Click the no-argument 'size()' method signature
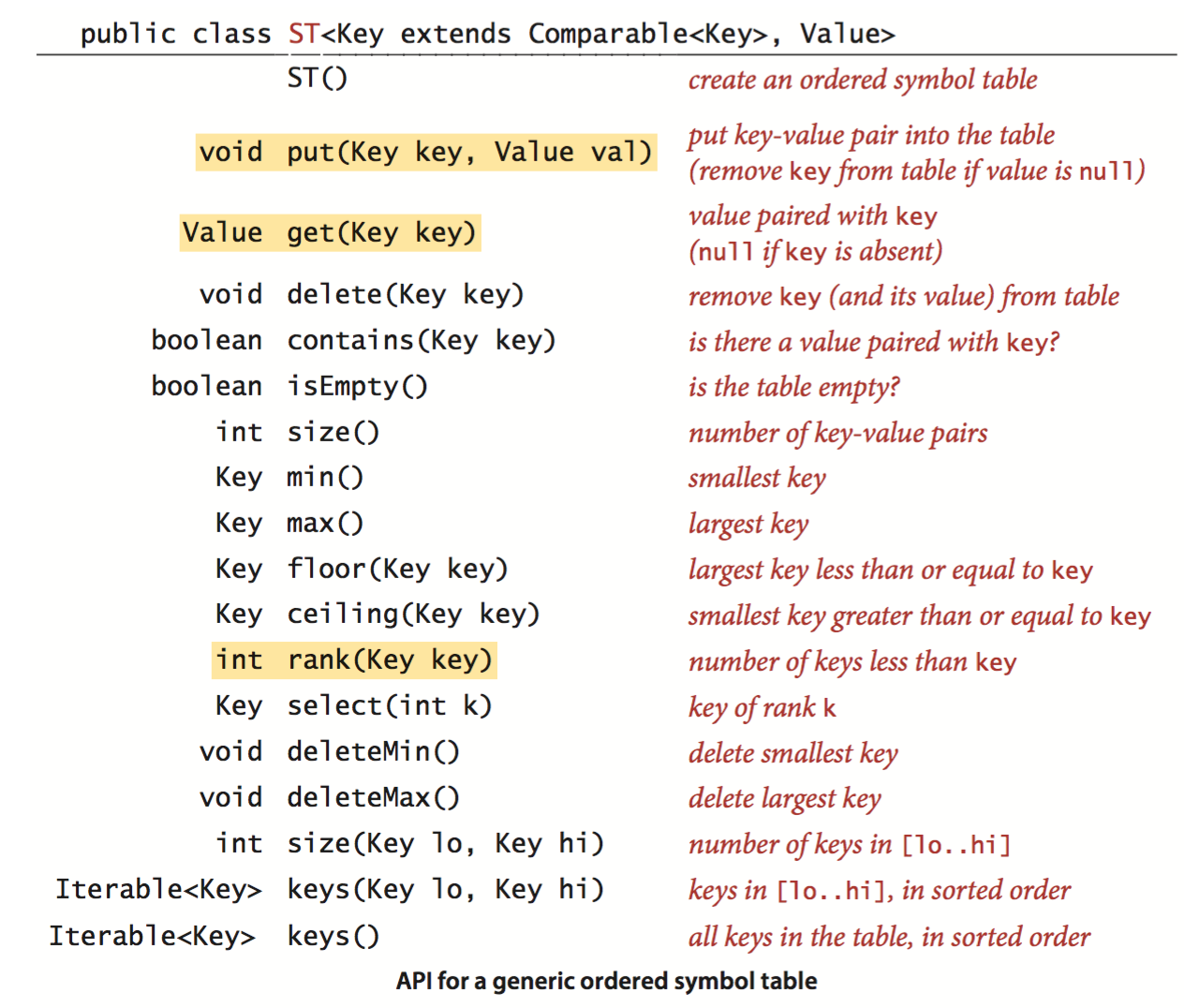The width and height of the screenshot is (1199, 1008). (333, 432)
